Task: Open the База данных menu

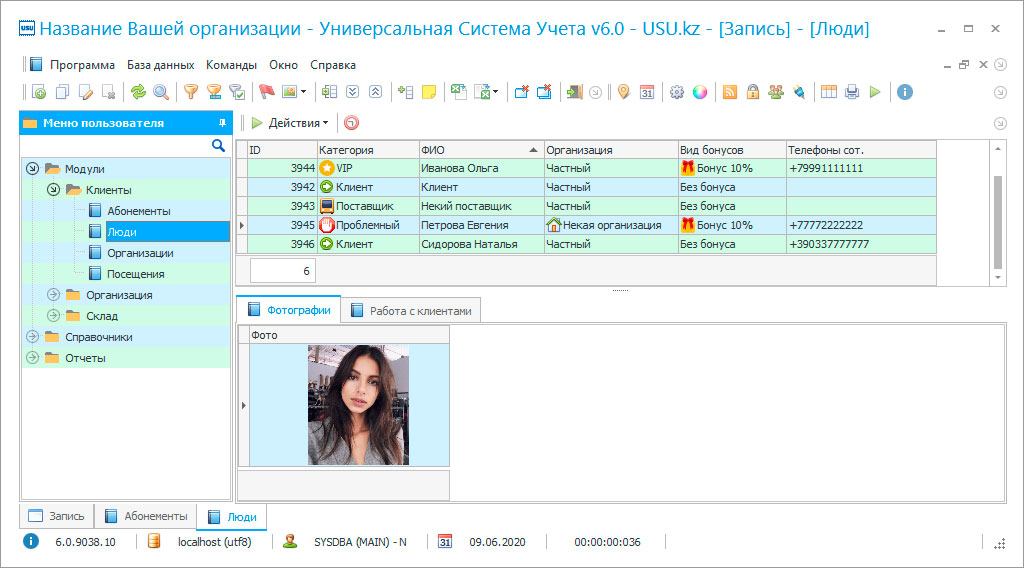Action: click(x=160, y=65)
